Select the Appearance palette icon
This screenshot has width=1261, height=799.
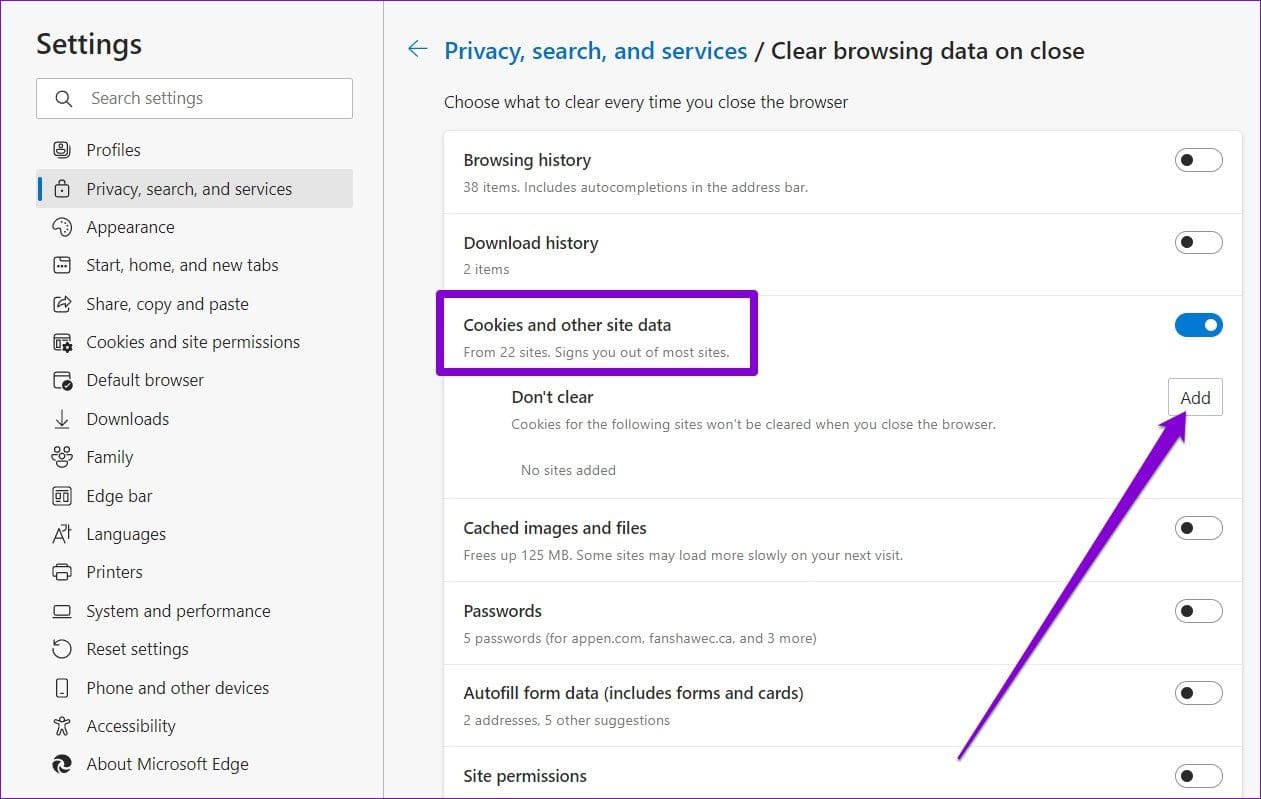tap(62, 227)
